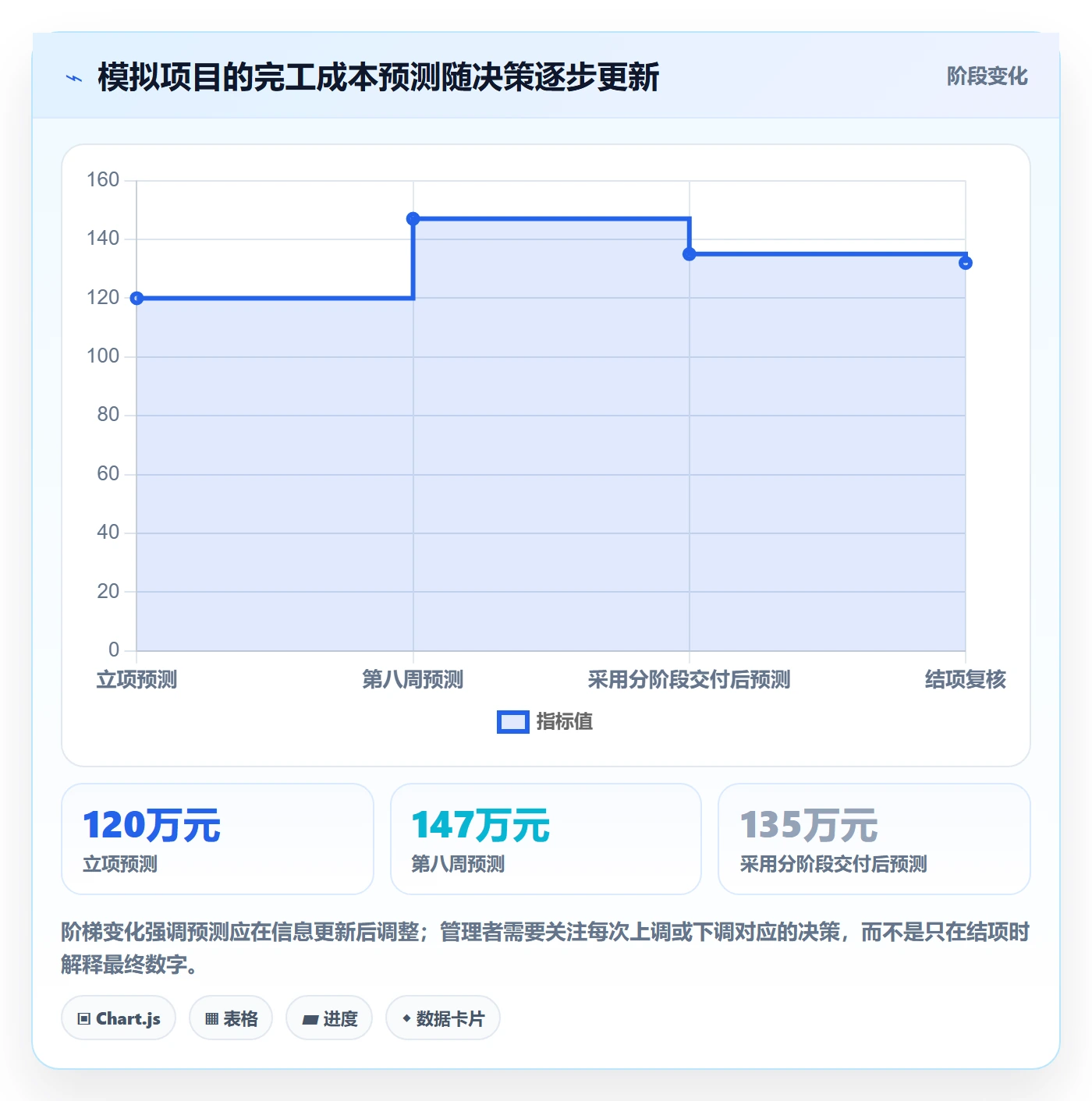This screenshot has height=1101, width=1092.
Task: Click the 阶段变化 label in header
Action: 987,76
